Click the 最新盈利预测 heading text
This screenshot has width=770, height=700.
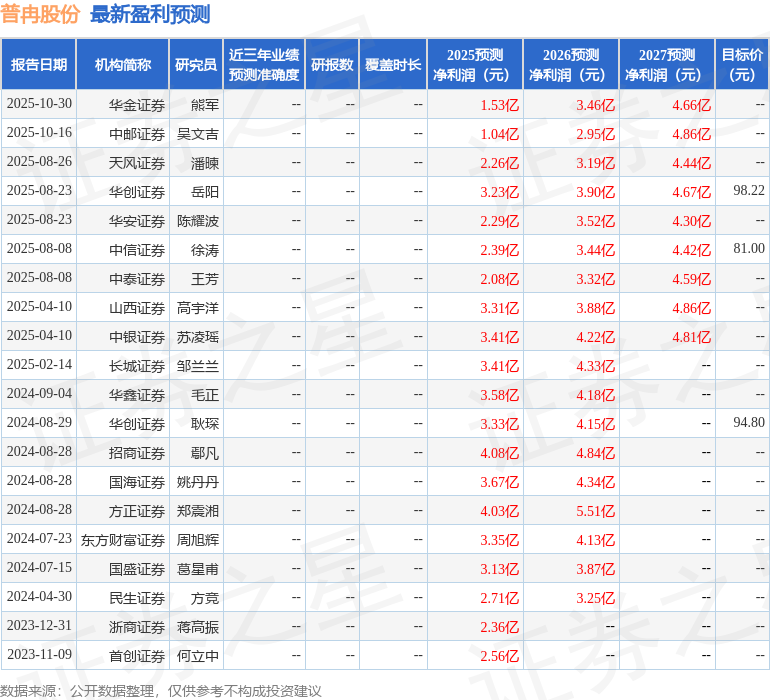click(150, 14)
